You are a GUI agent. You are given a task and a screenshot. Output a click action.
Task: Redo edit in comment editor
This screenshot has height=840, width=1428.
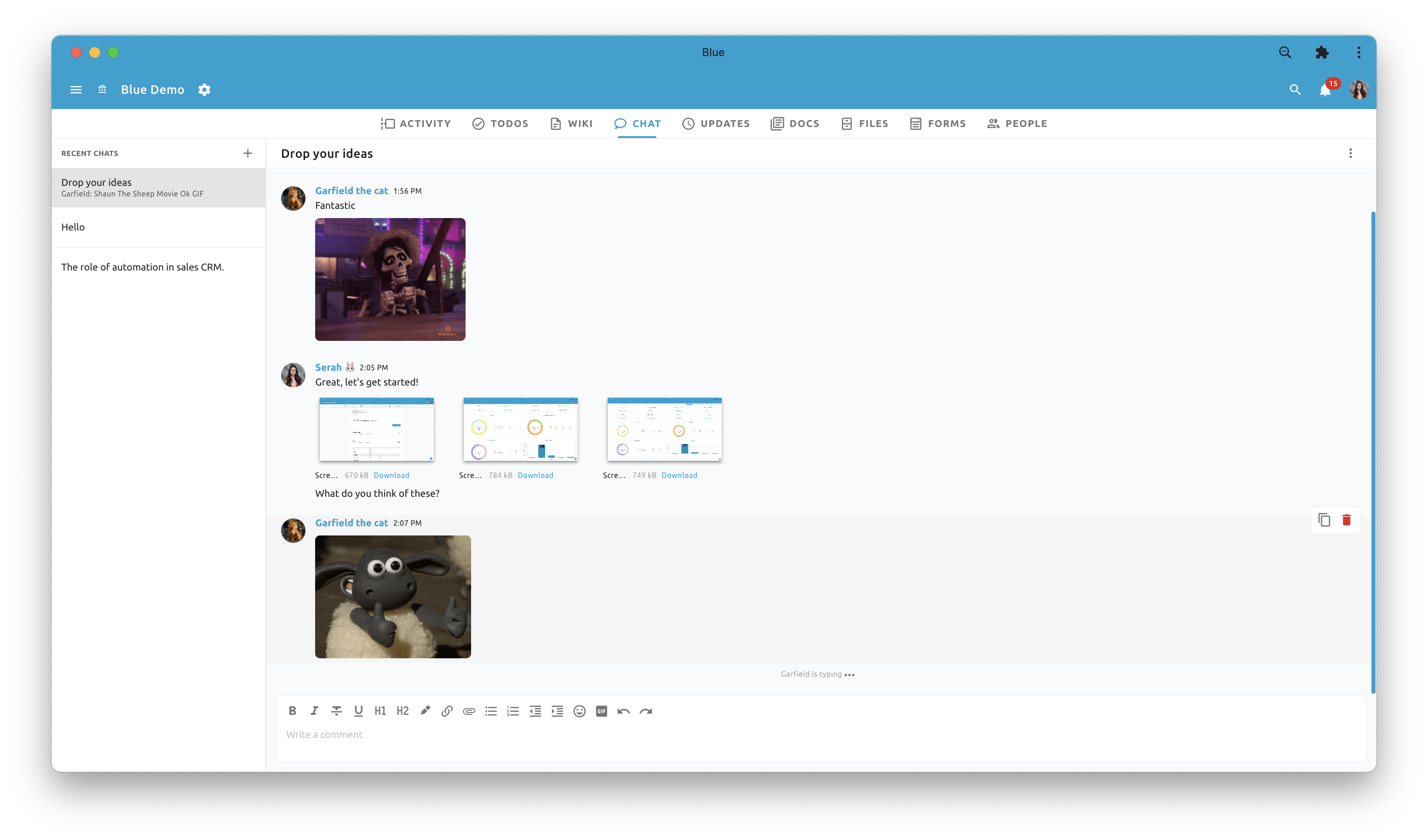point(646,711)
